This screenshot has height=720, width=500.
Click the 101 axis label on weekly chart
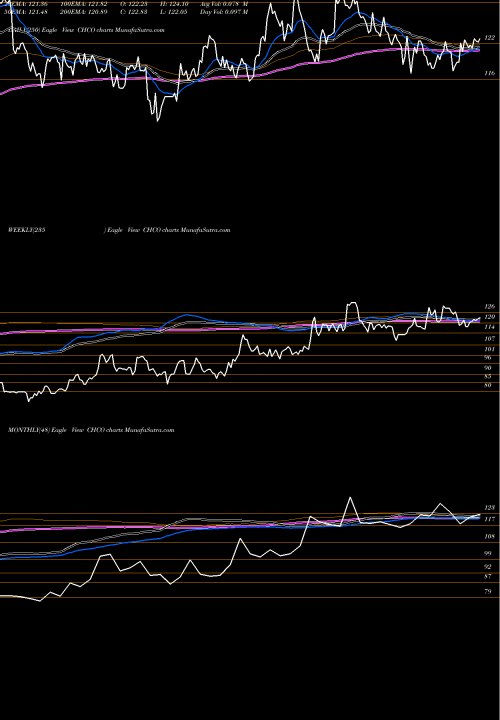489,349
